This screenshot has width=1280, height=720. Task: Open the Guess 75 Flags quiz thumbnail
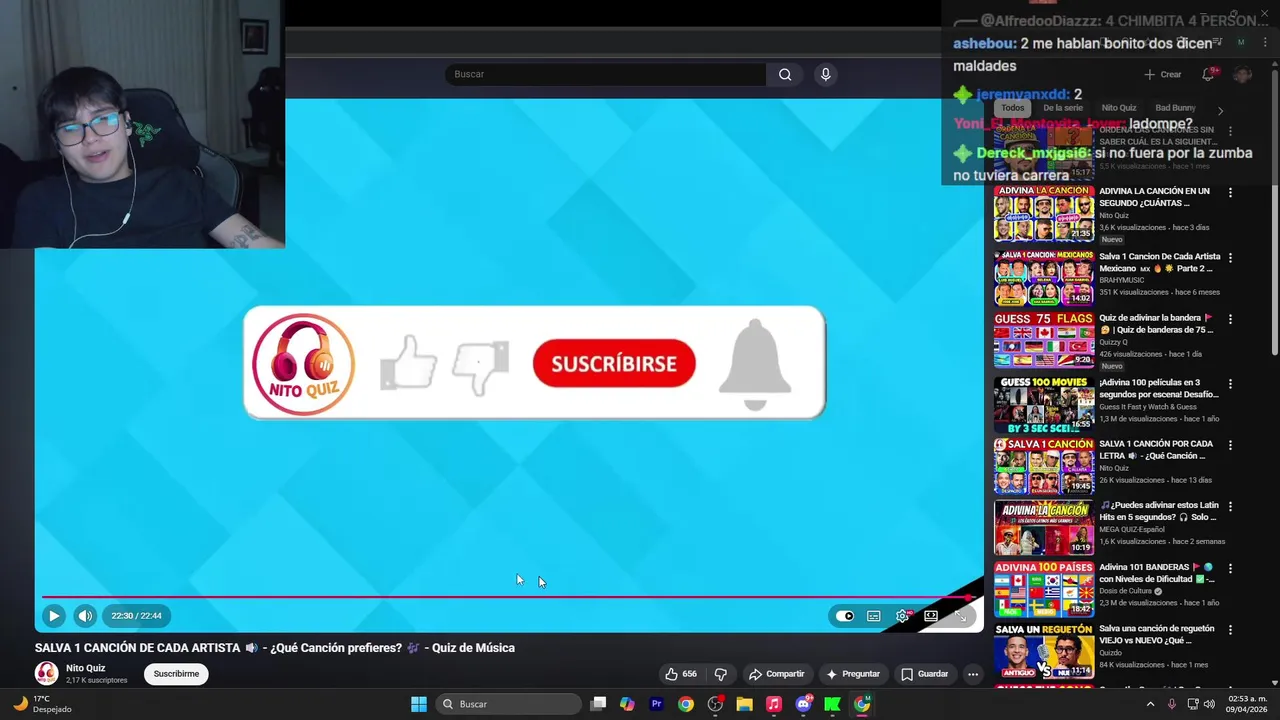[x=1044, y=340]
